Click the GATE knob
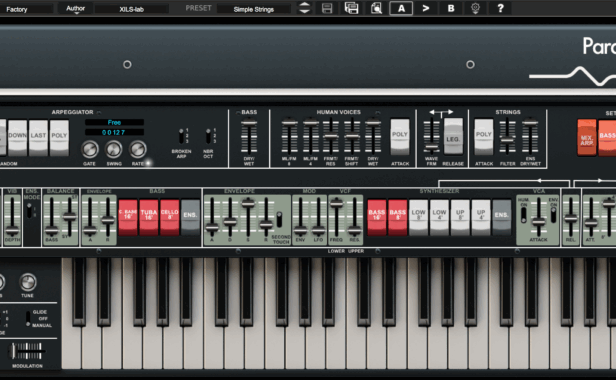 click(90, 149)
